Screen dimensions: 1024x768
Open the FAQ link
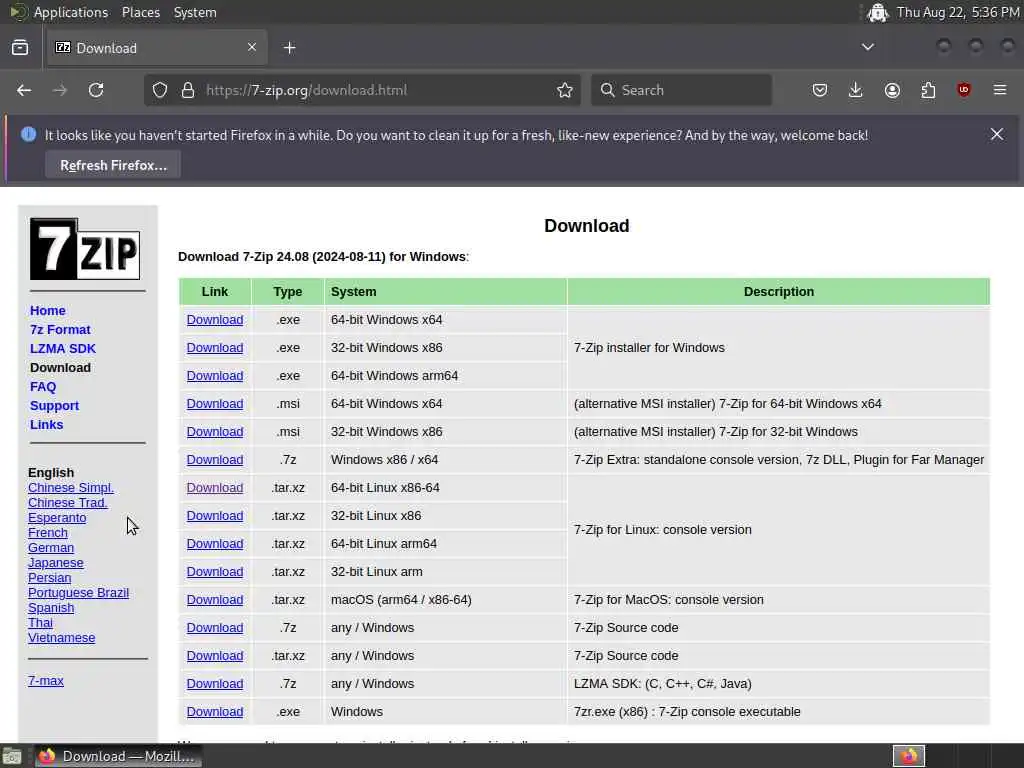click(43, 387)
